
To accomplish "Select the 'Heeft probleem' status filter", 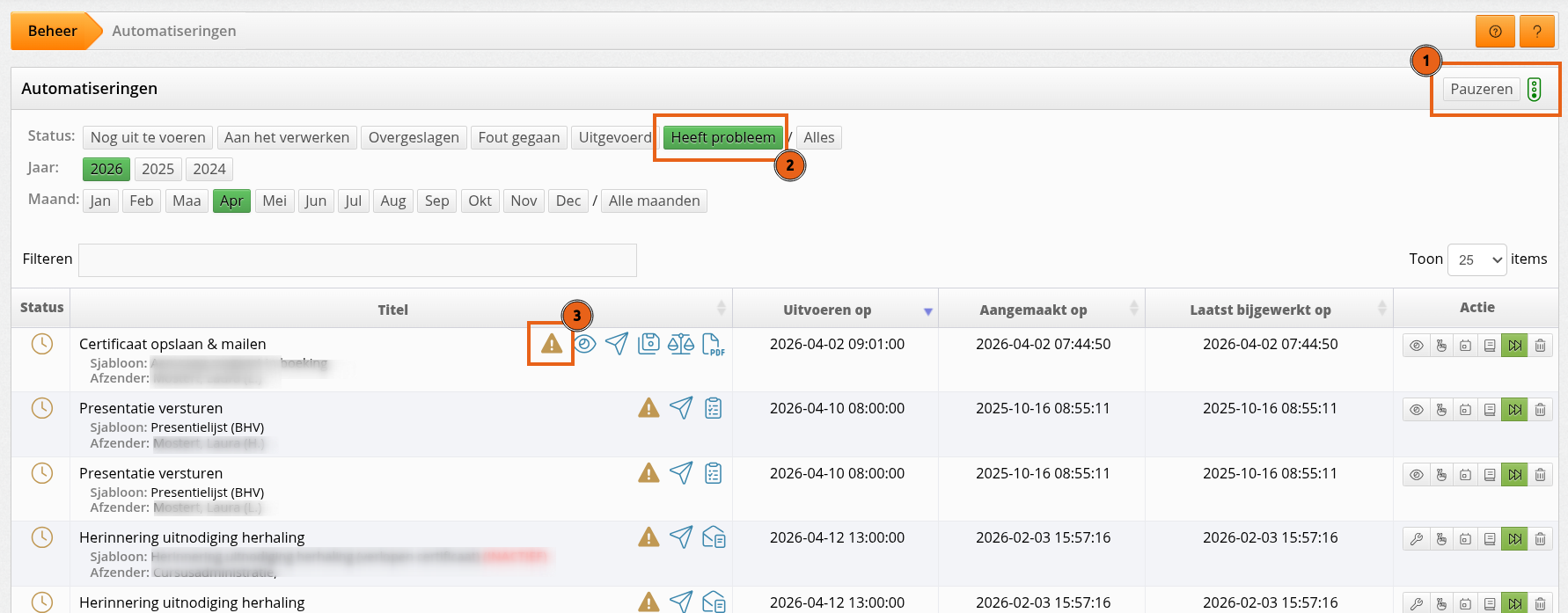I will (x=722, y=137).
